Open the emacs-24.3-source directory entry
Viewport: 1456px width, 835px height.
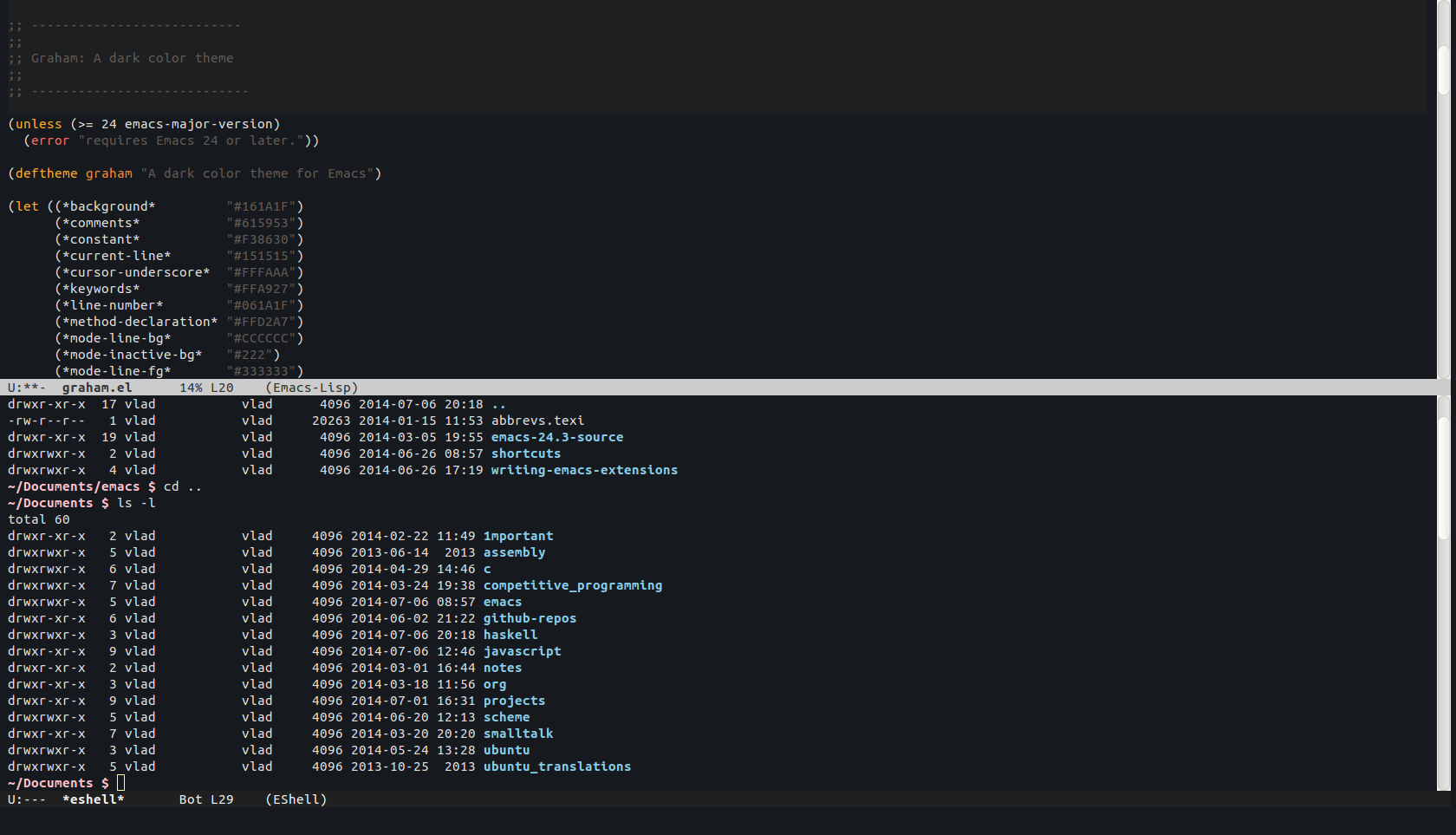[556, 437]
